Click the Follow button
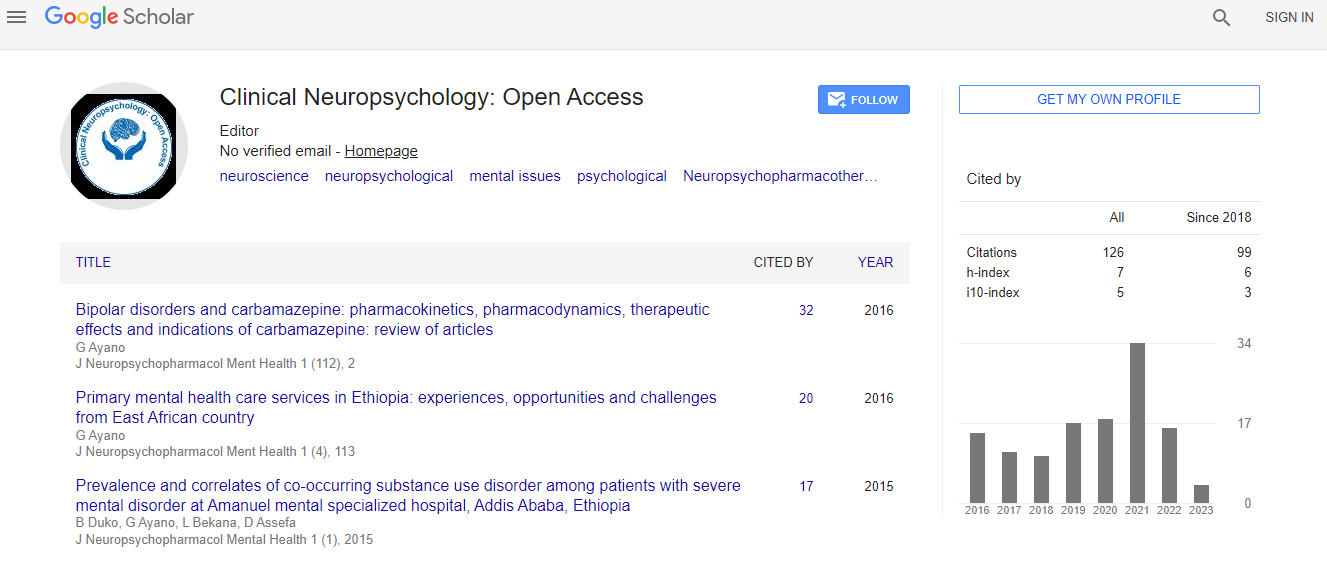Image resolution: width=1327 pixels, height=565 pixels. 863,100
